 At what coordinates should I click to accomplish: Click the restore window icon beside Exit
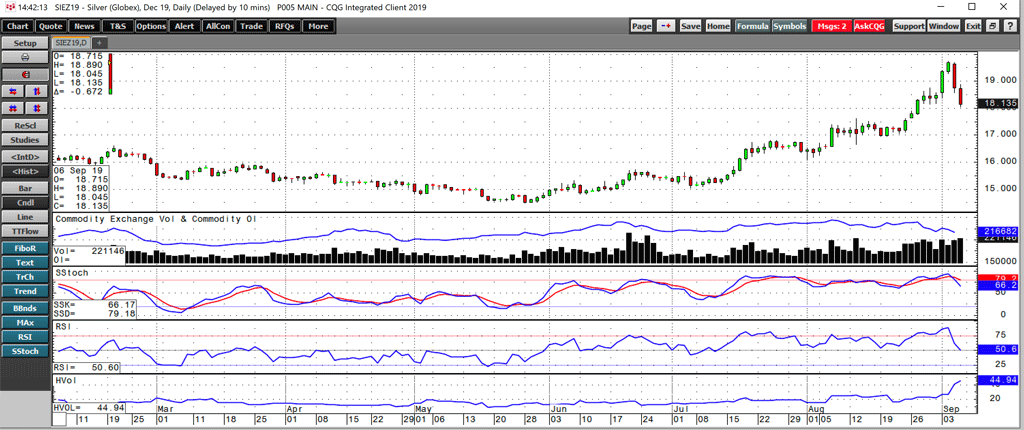point(991,26)
